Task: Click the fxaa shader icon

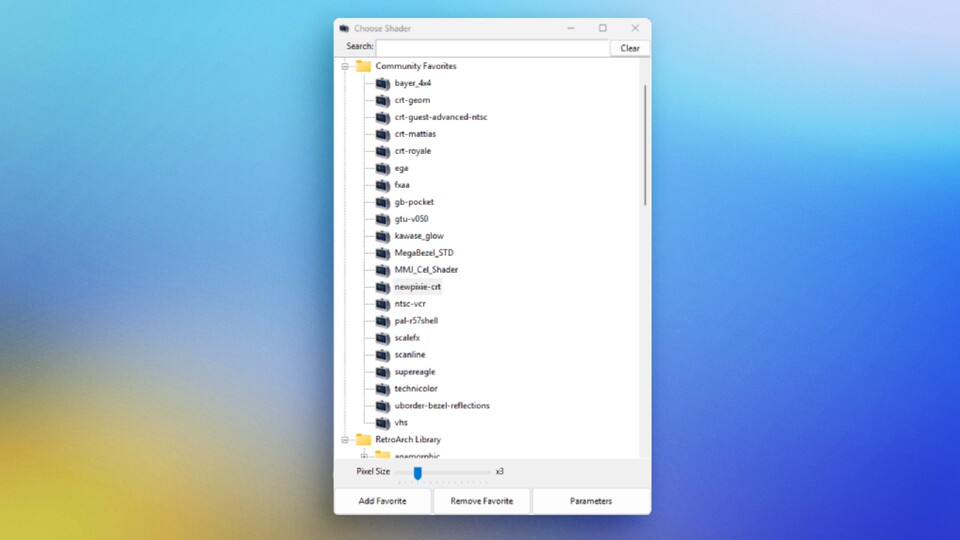Action: [383, 186]
